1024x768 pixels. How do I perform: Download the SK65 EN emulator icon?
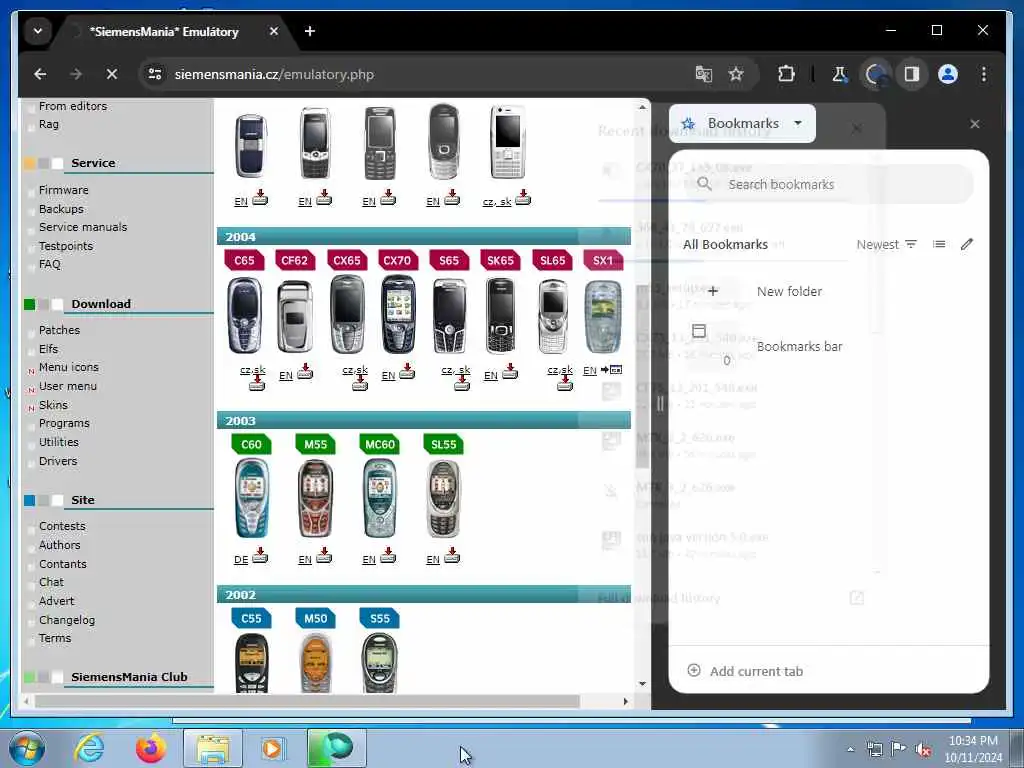[x=510, y=372]
